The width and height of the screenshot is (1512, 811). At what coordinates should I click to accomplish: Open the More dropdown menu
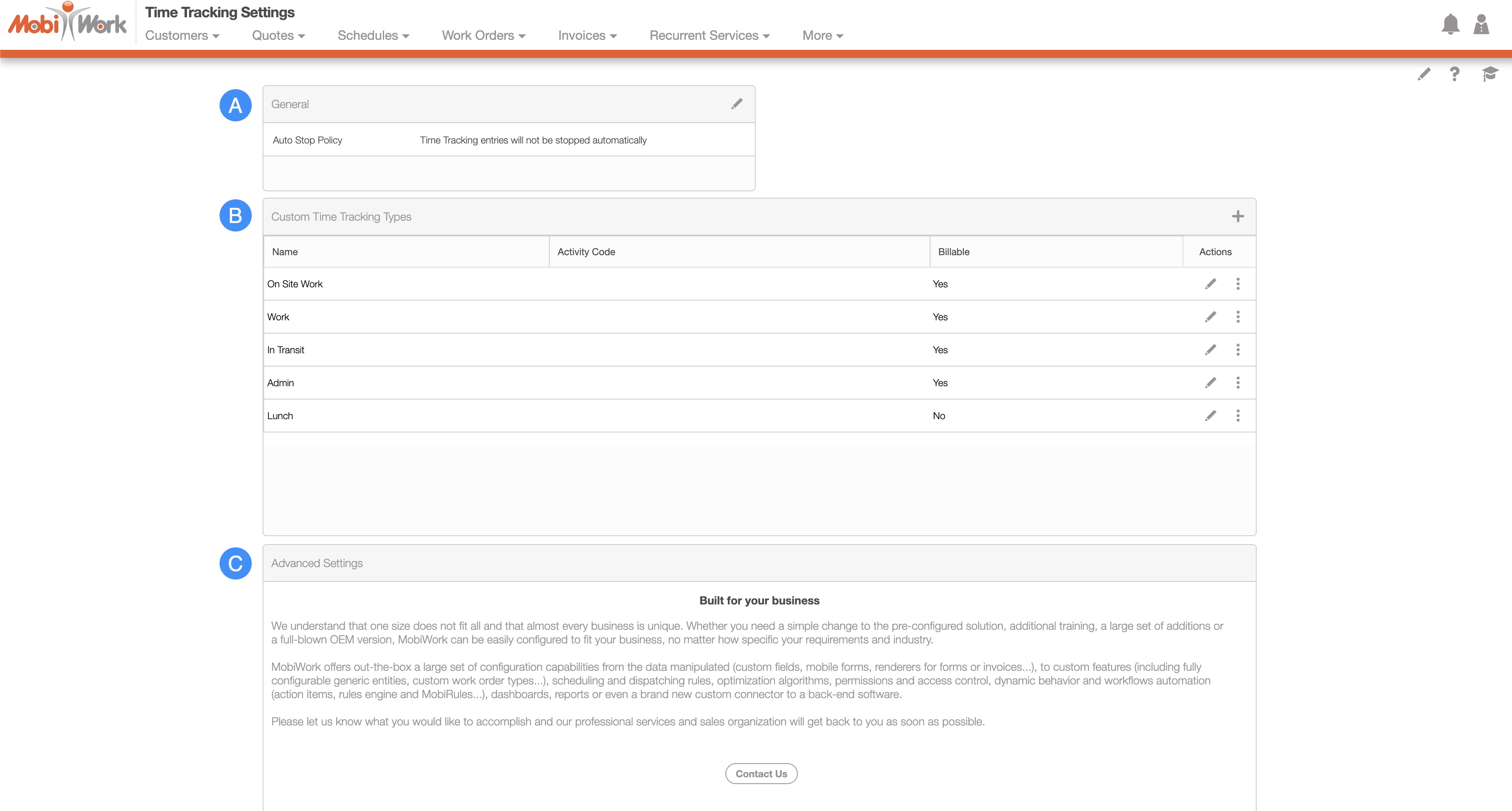point(822,36)
